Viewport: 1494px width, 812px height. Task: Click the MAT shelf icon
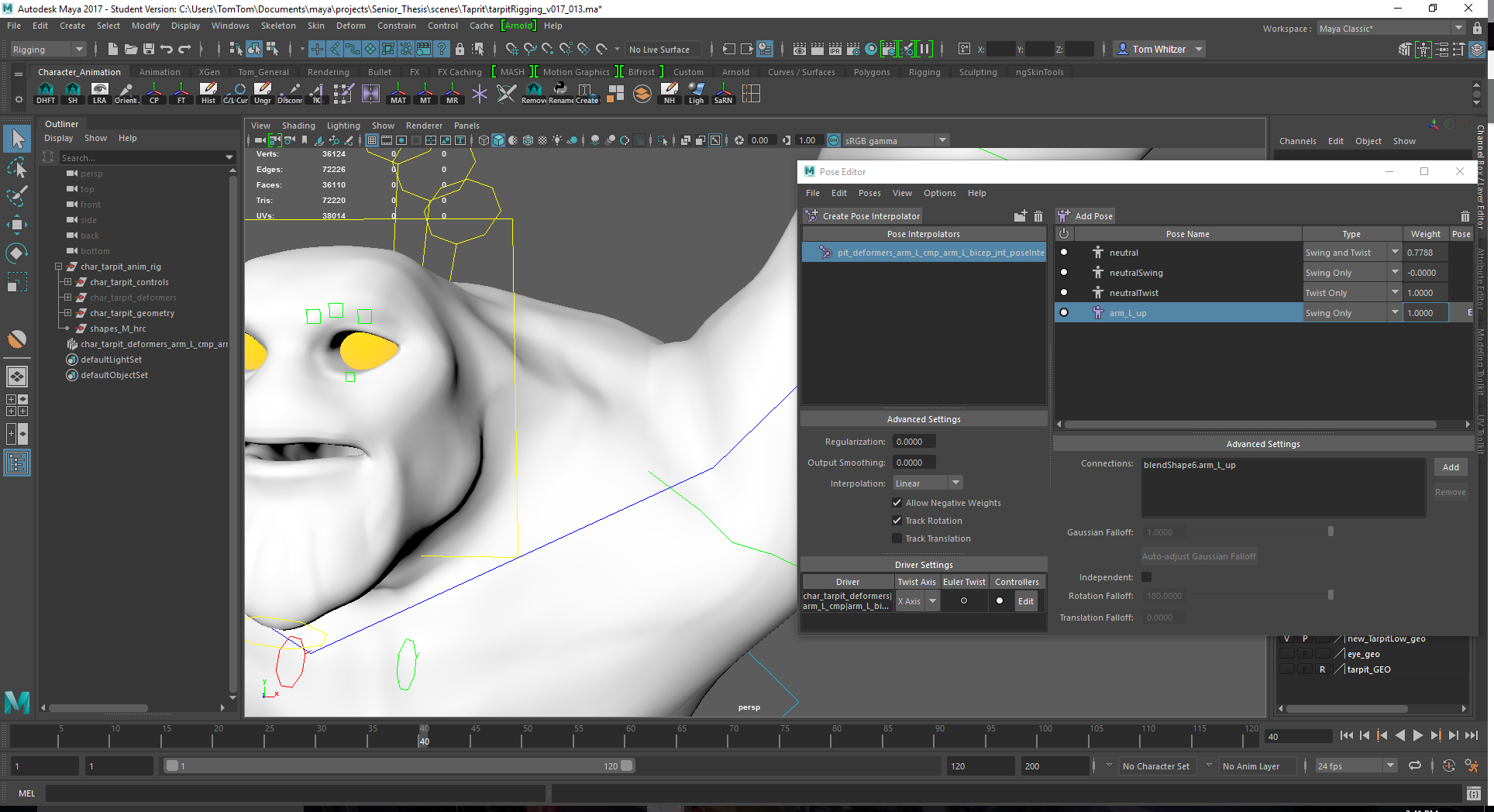(398, 94)
